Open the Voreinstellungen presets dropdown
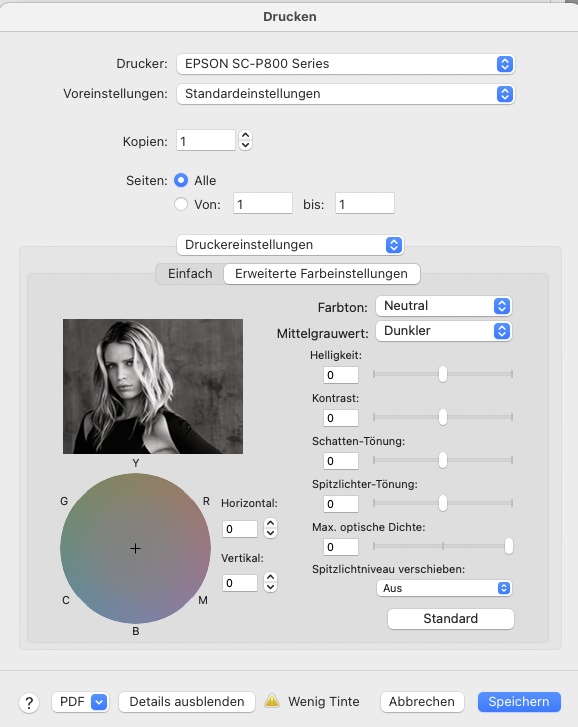Viewport: 578px width, 727px height. 346,94
